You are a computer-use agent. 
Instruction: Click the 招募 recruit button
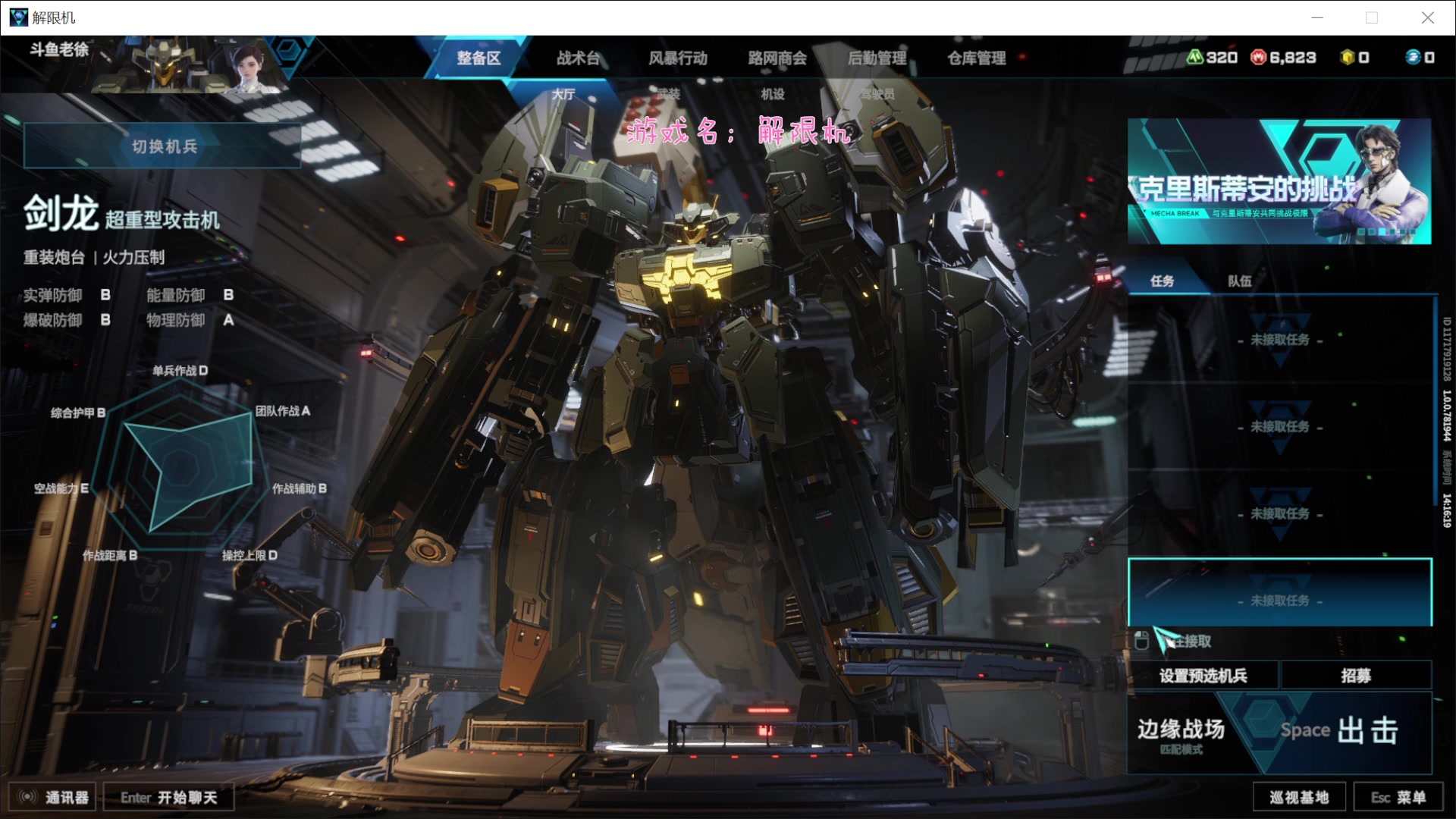[1355, 675]
